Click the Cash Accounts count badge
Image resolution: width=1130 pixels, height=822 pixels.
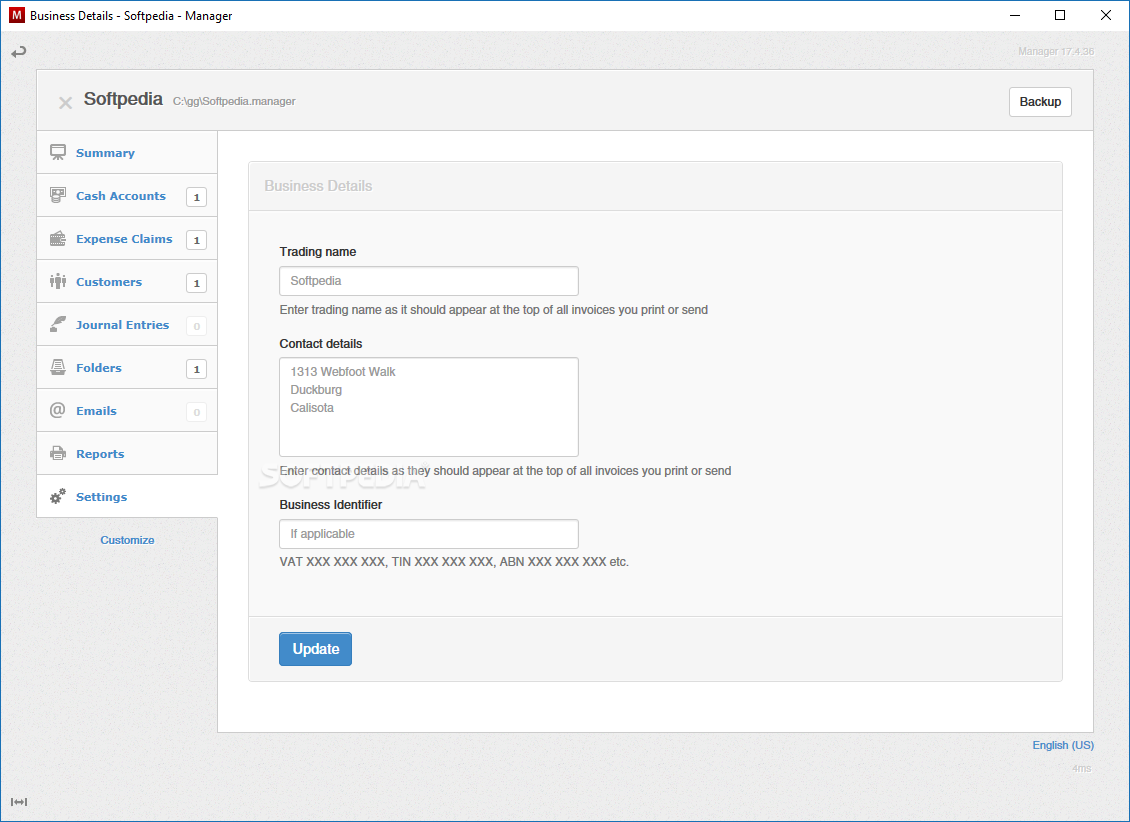click(196, 197)
